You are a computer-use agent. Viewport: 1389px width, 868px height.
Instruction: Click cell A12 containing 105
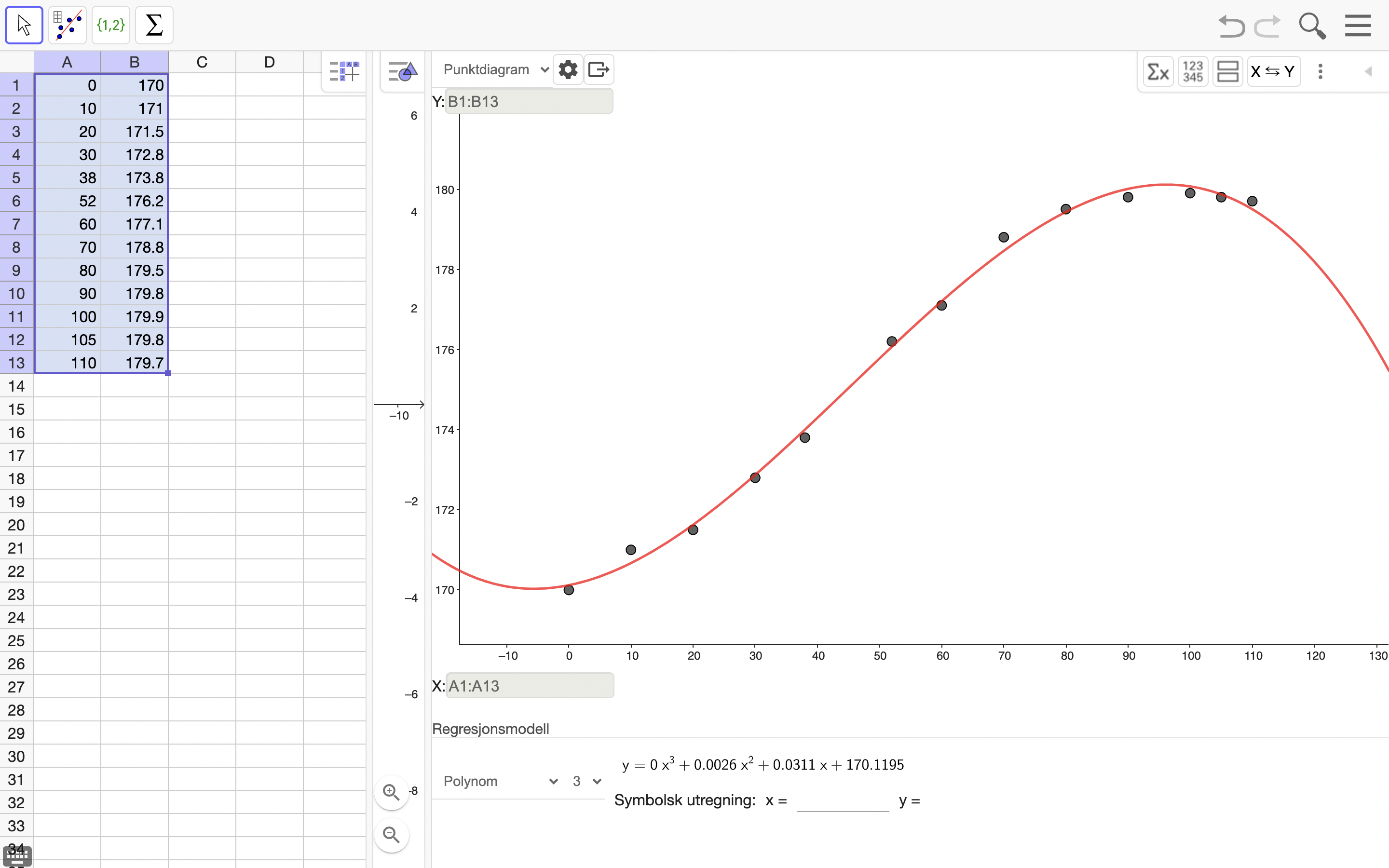pyautogui.click(x=67, y=339)
